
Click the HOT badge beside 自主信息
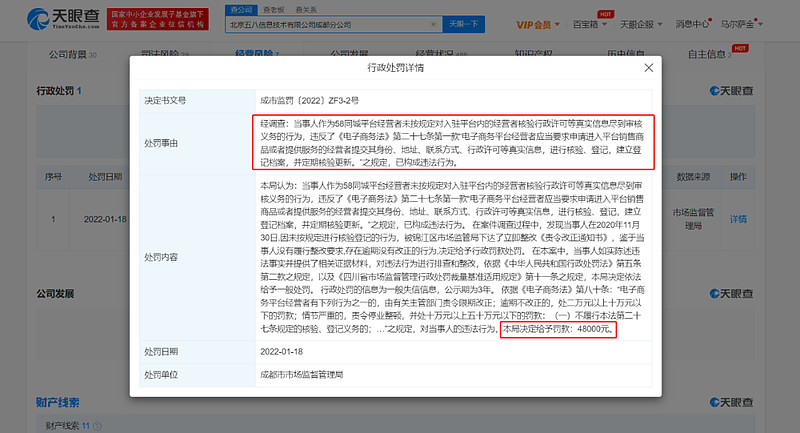click(x=740, y=48)
